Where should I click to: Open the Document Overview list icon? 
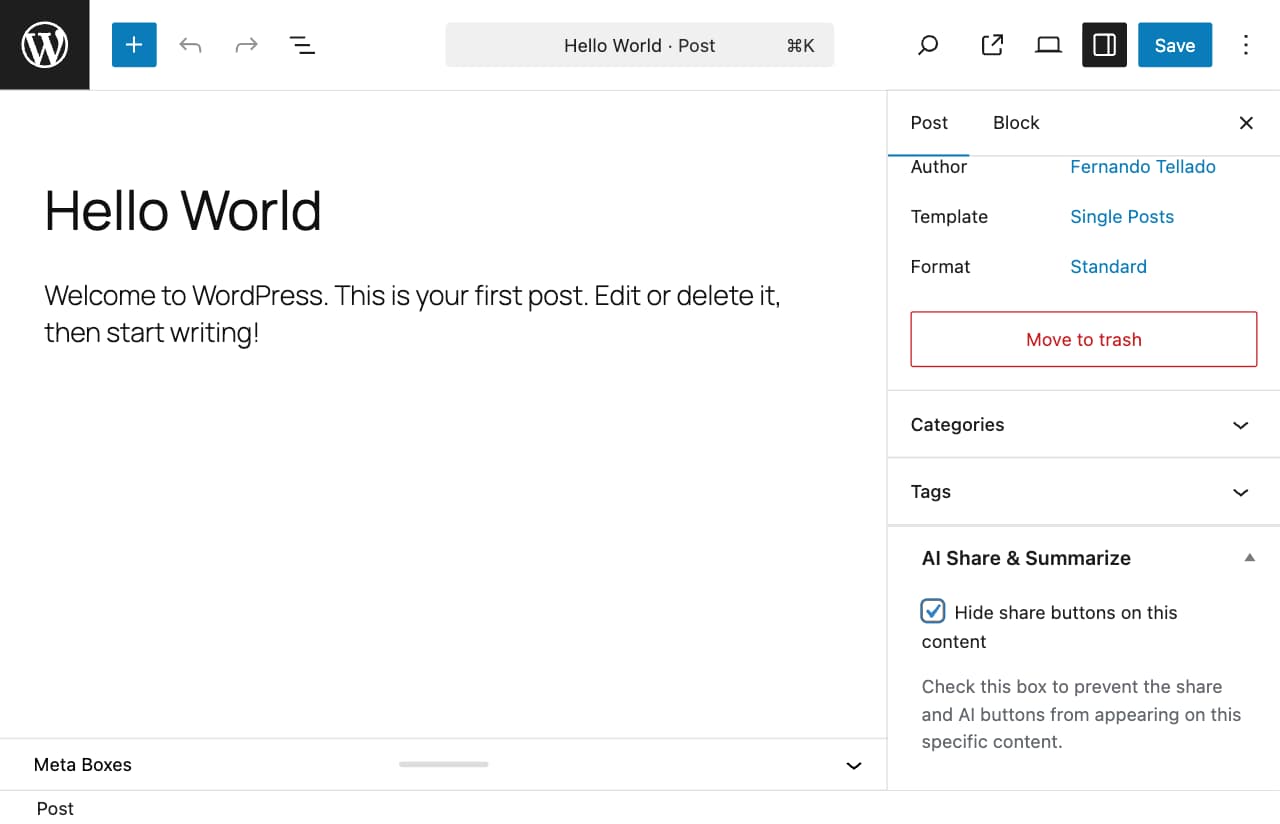tap(302, 45)
